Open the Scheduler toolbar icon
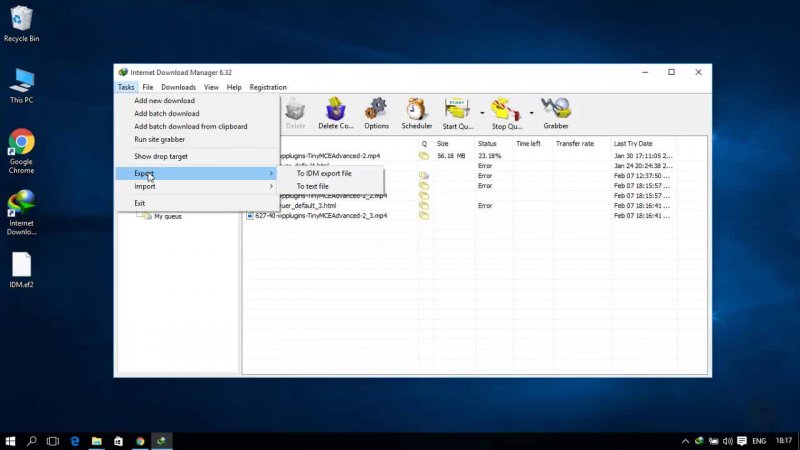 point(417,113)
